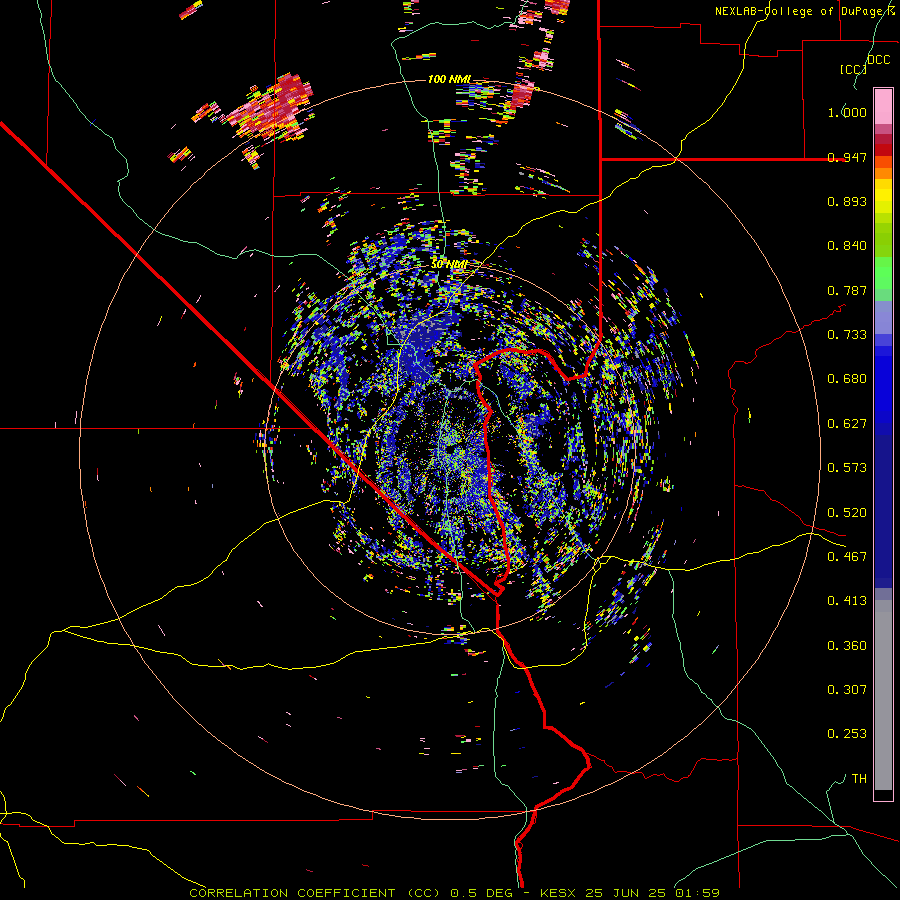The height and width of the screenshot is (900, 900).
Task: Select the 0.520 legend value
Action: 847,513
